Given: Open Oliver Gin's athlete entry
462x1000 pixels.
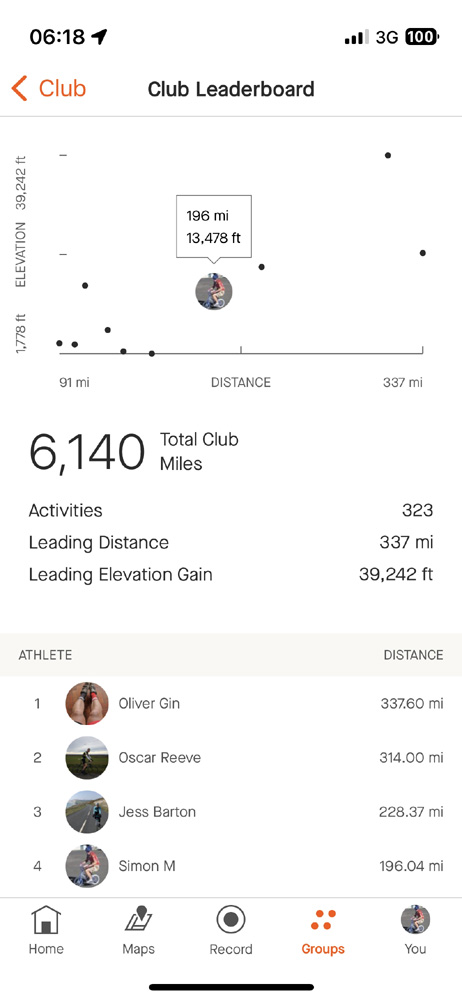Looking at the screenshot, I should click(231, 703).
